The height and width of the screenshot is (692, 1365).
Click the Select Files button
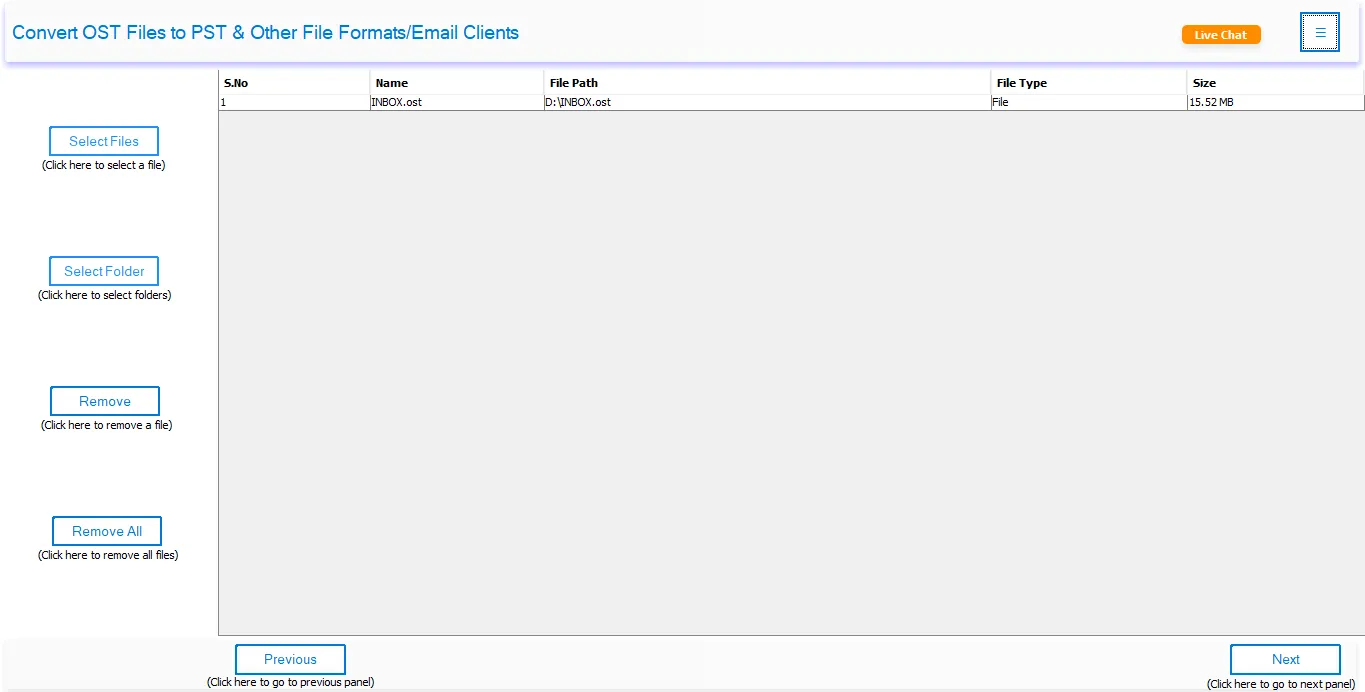point(103,140)
